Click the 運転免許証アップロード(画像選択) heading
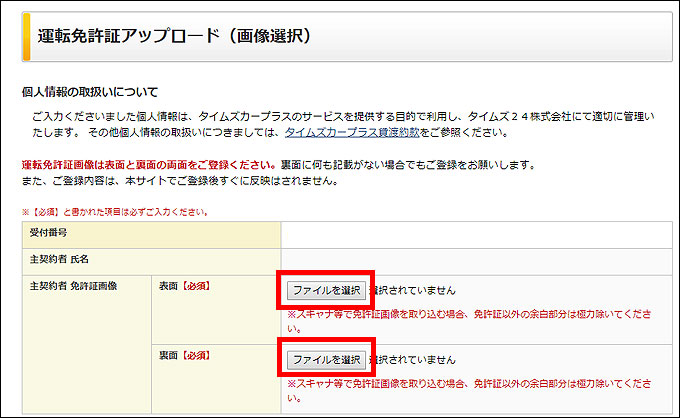The image size is (680, 418). (x=174, y=36)
